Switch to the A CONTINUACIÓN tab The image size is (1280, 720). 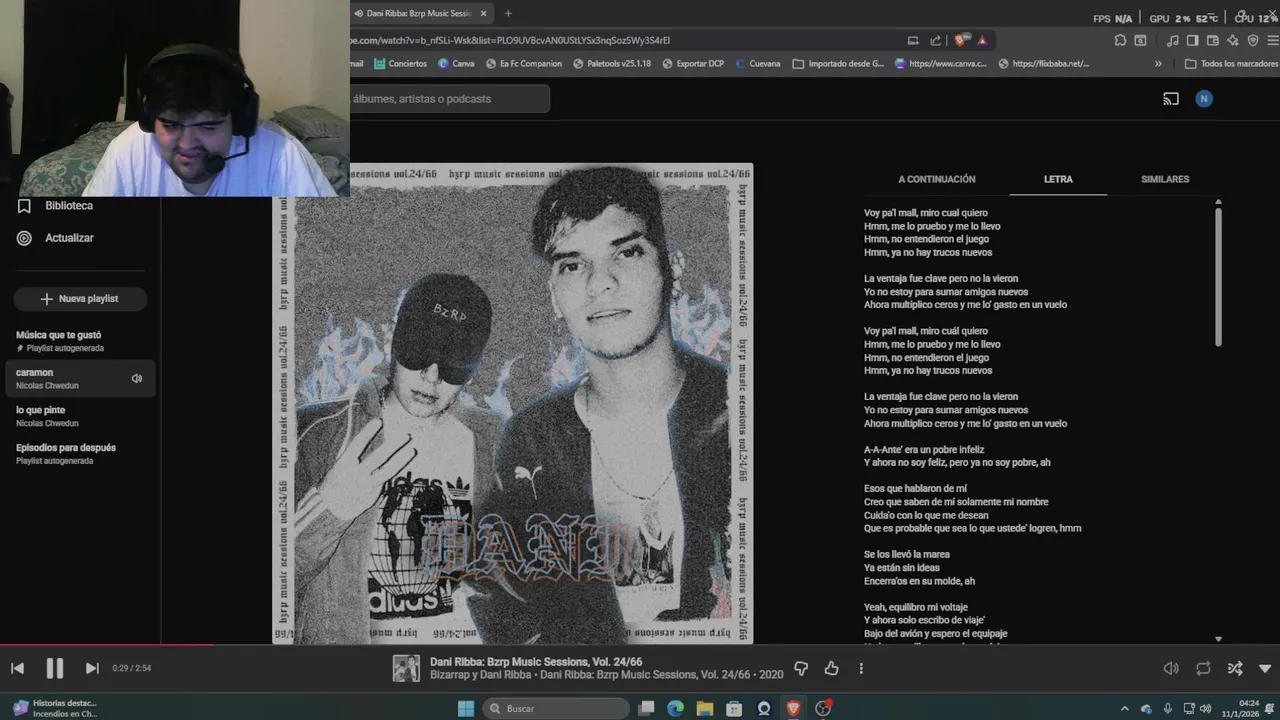click(936, 179)
